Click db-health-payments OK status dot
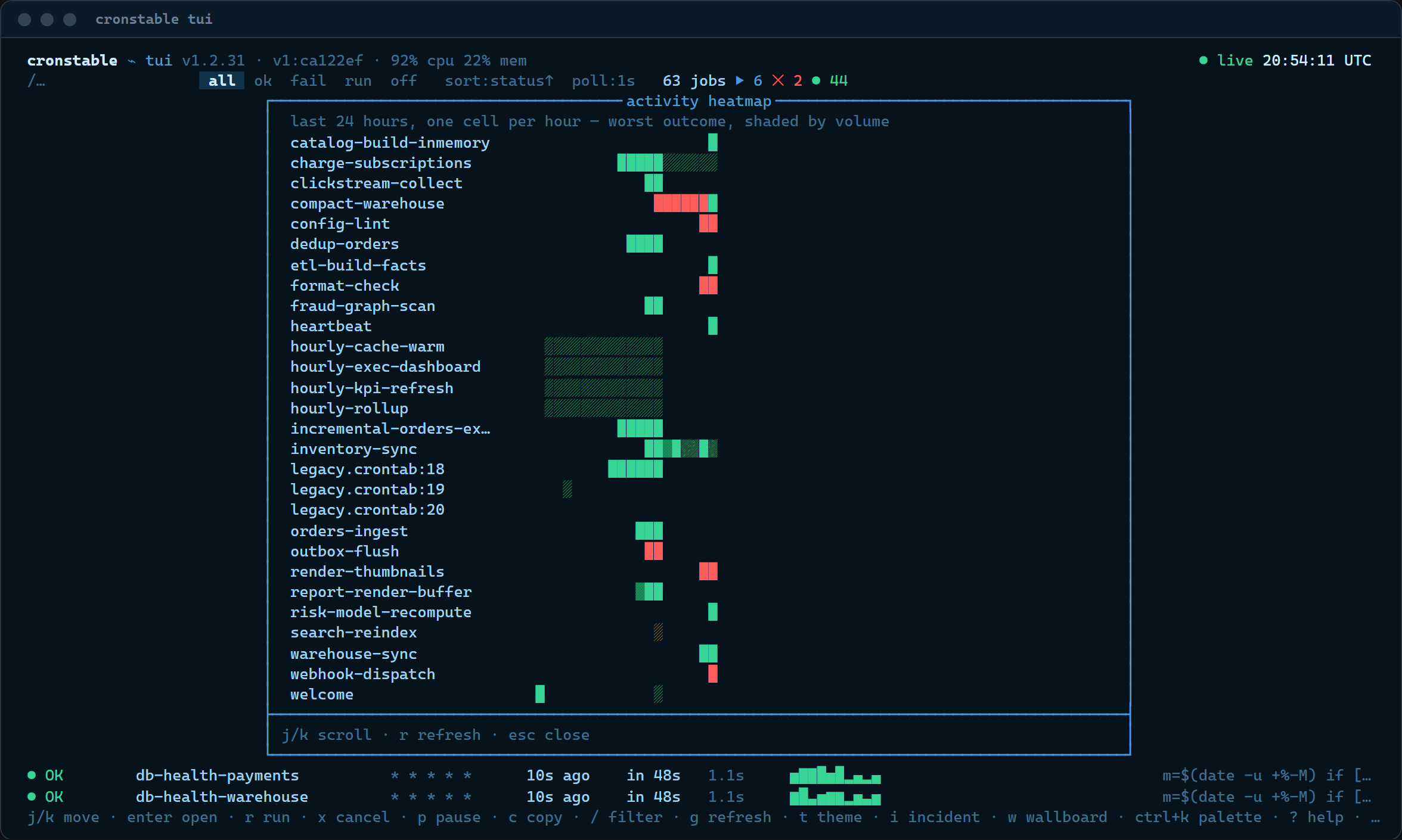 [x=32, y=775]
